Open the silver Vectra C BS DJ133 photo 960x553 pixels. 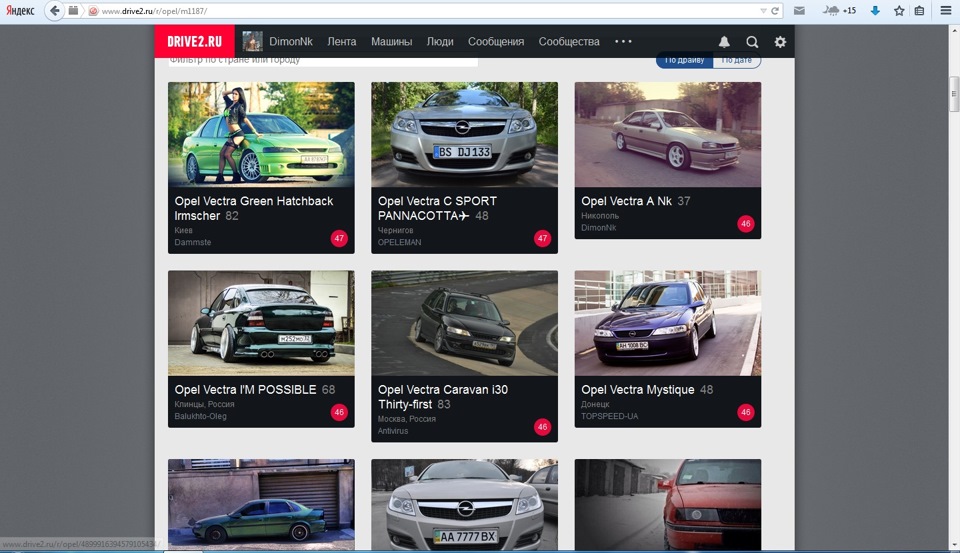(x=464, y=134)
